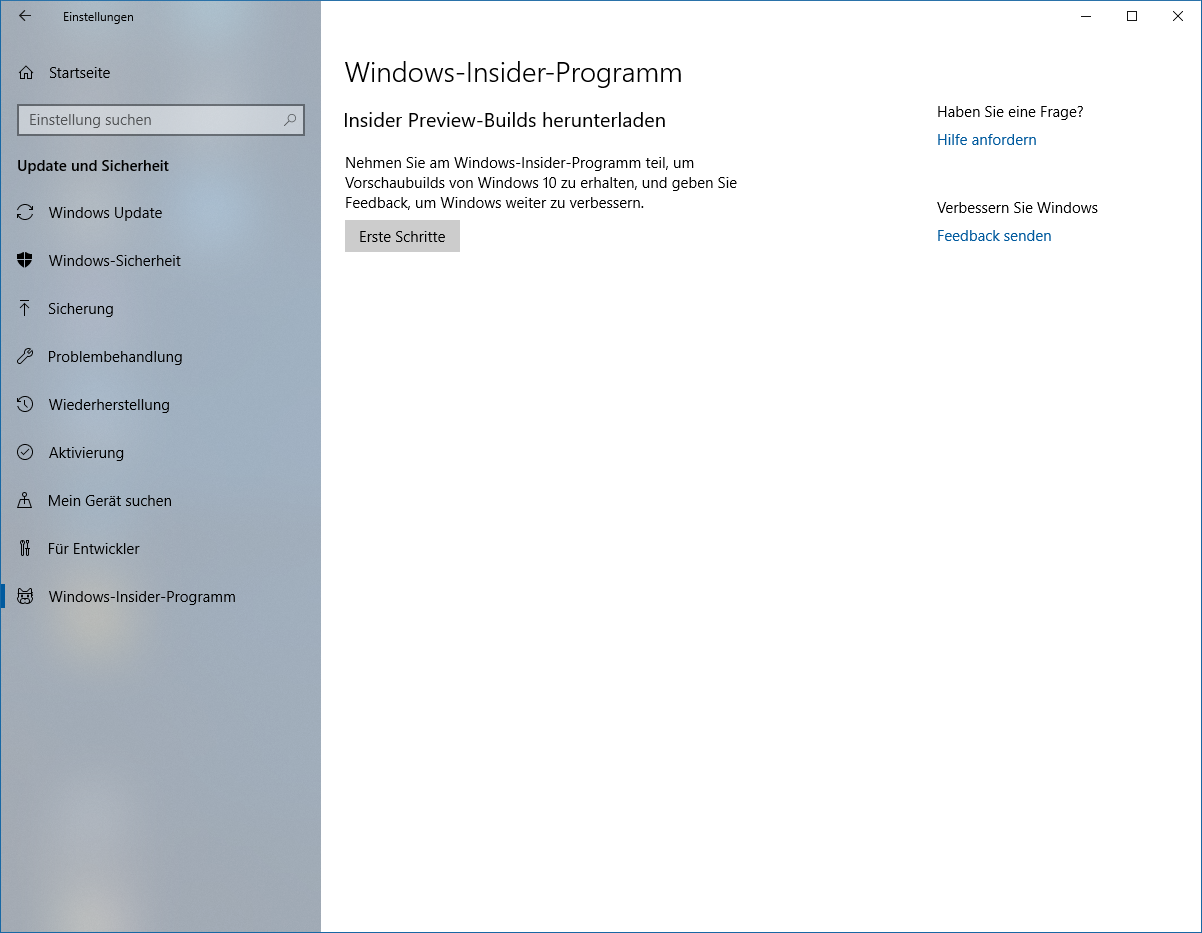
Task: Select Windows-Insider-Programm entry
Action: pyautogui.click(x=160, y=597)
